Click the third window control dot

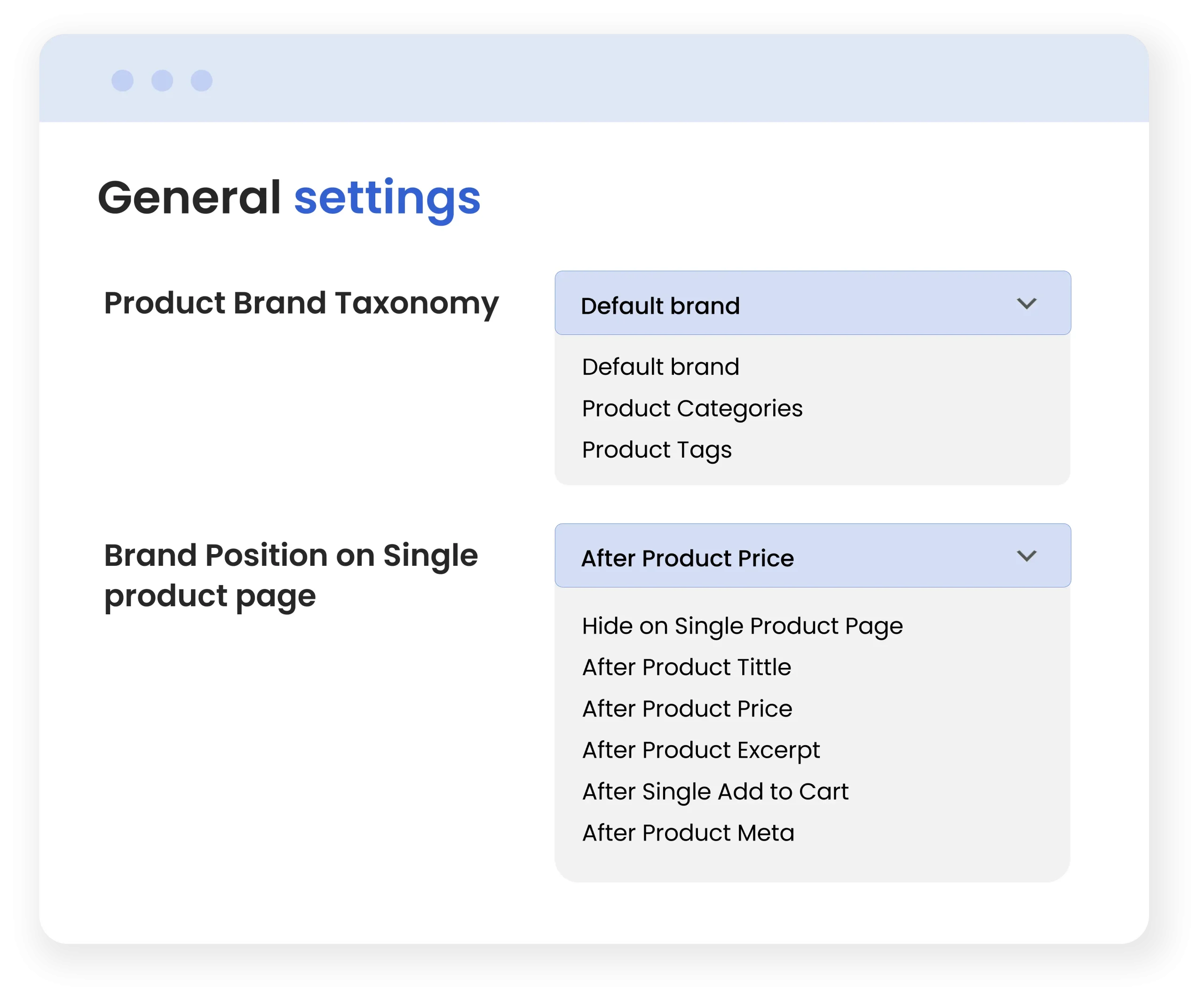click(201, 81)
